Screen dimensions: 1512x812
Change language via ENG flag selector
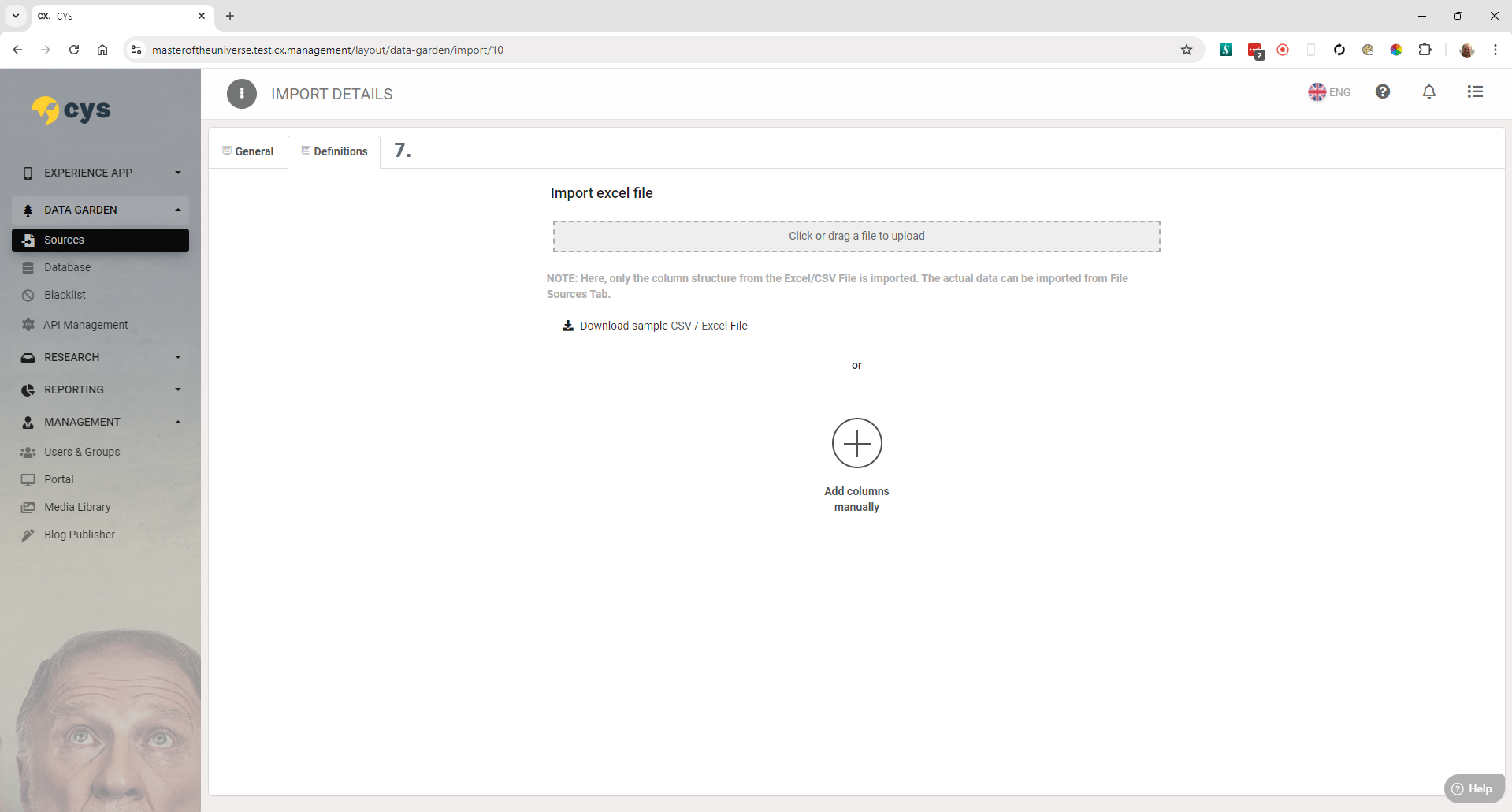(1329, 92)
